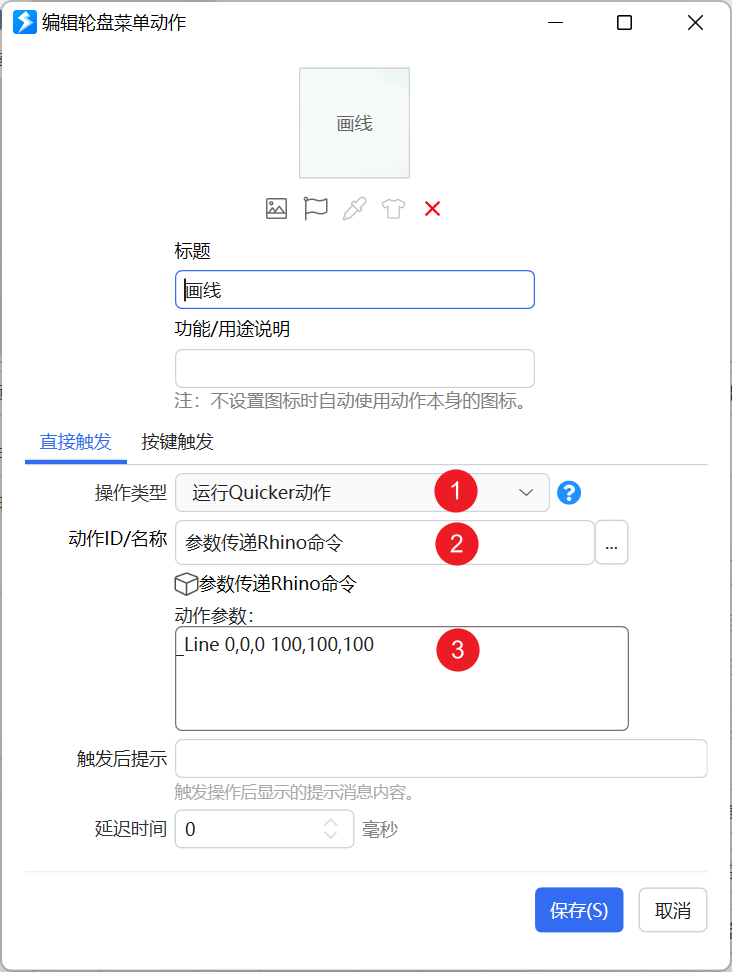Expand the 操作类型 dropdown
The height and width of the screenshot is (972, 732).
[363, 493]
